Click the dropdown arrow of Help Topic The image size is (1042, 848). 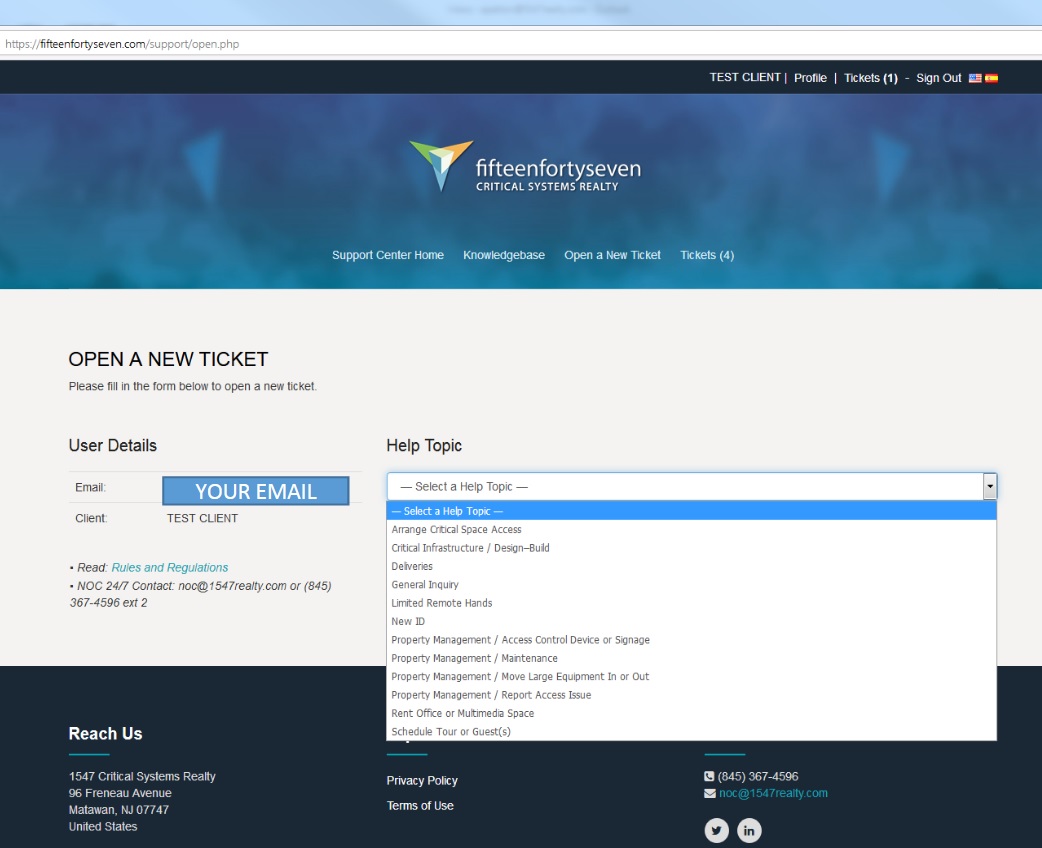point(989,487)
